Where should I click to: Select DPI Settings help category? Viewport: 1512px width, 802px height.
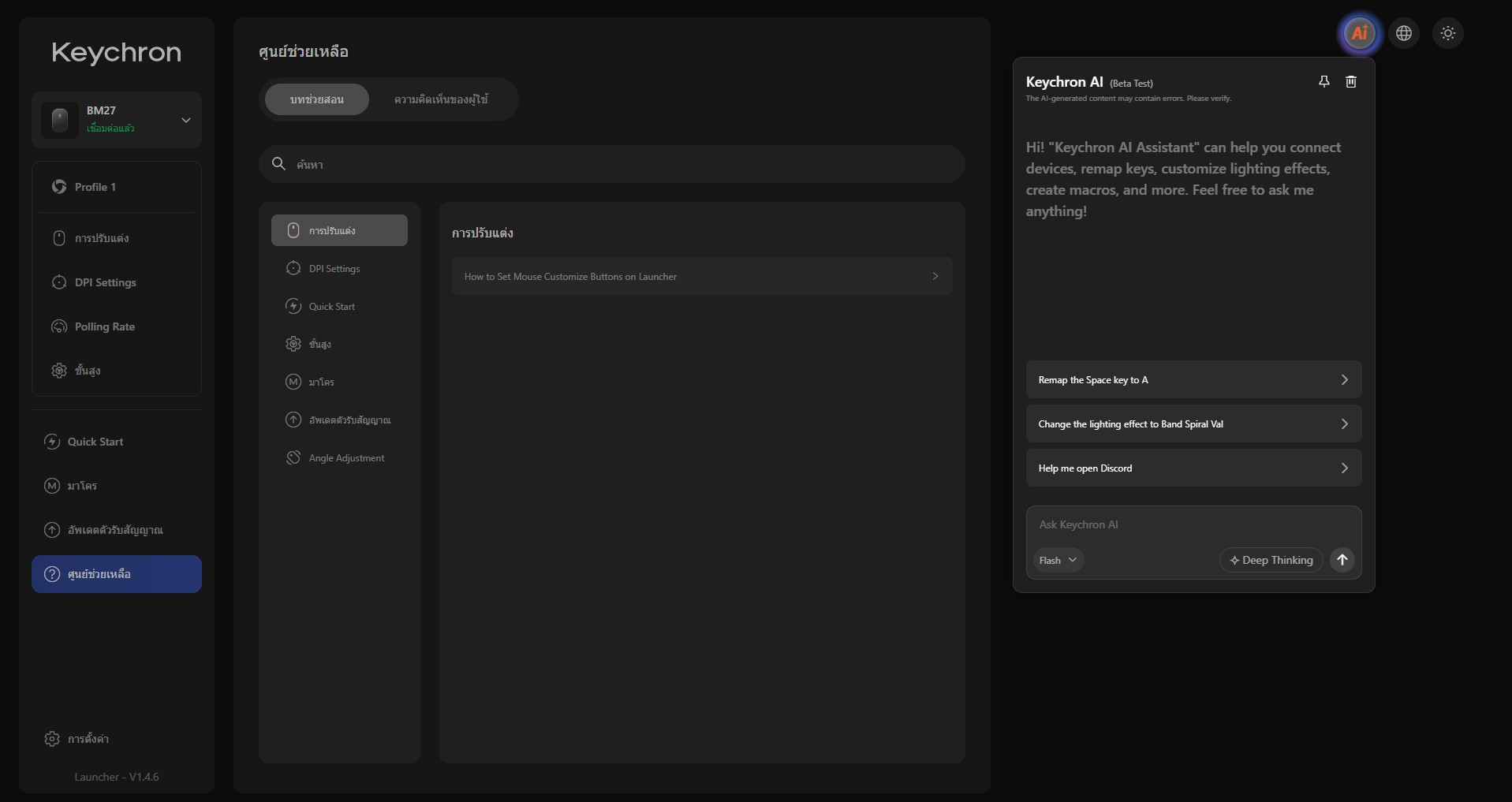(339, 268)
